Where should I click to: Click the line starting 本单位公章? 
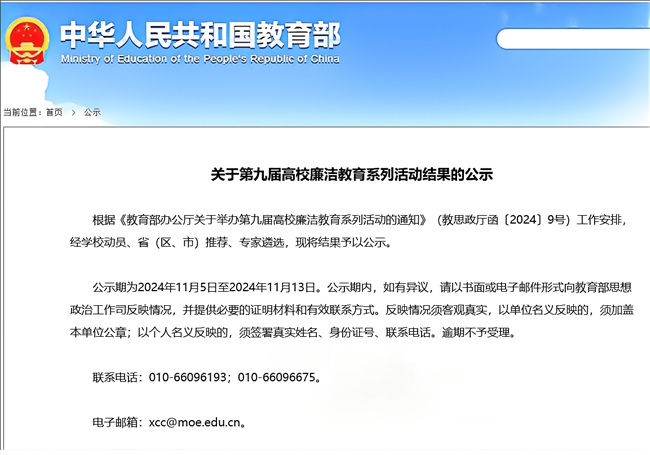click(294, 332)
